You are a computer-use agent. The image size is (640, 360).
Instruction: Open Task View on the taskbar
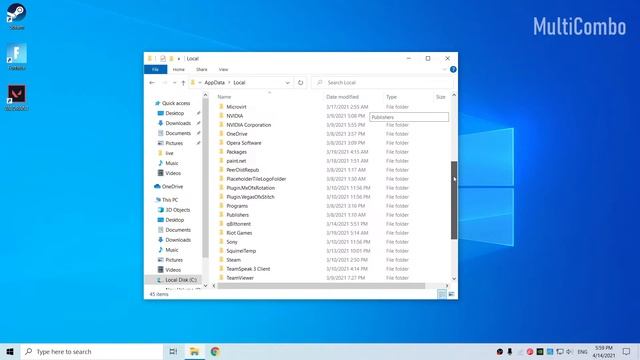pos(173,351)
